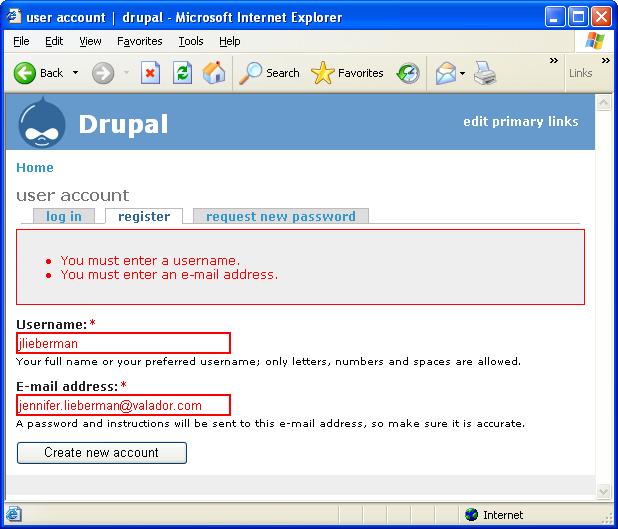Select the register tab
Viewport: 618px width, 529px height.
coord(144,216)
